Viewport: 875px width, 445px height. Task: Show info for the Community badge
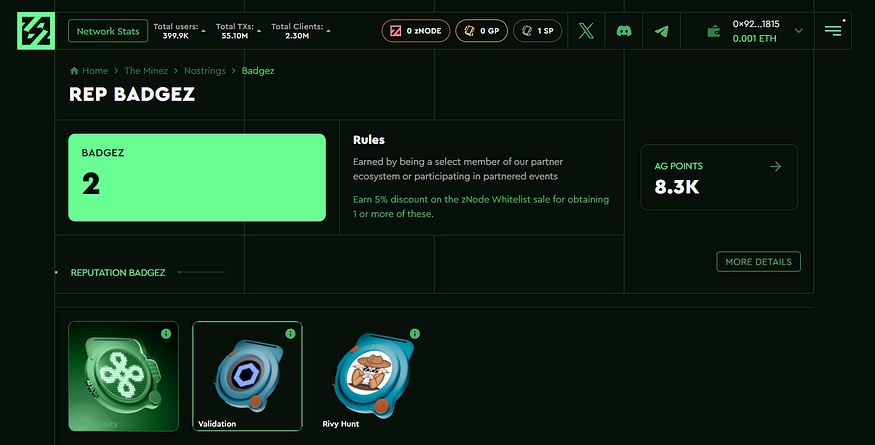coord(166,334)
